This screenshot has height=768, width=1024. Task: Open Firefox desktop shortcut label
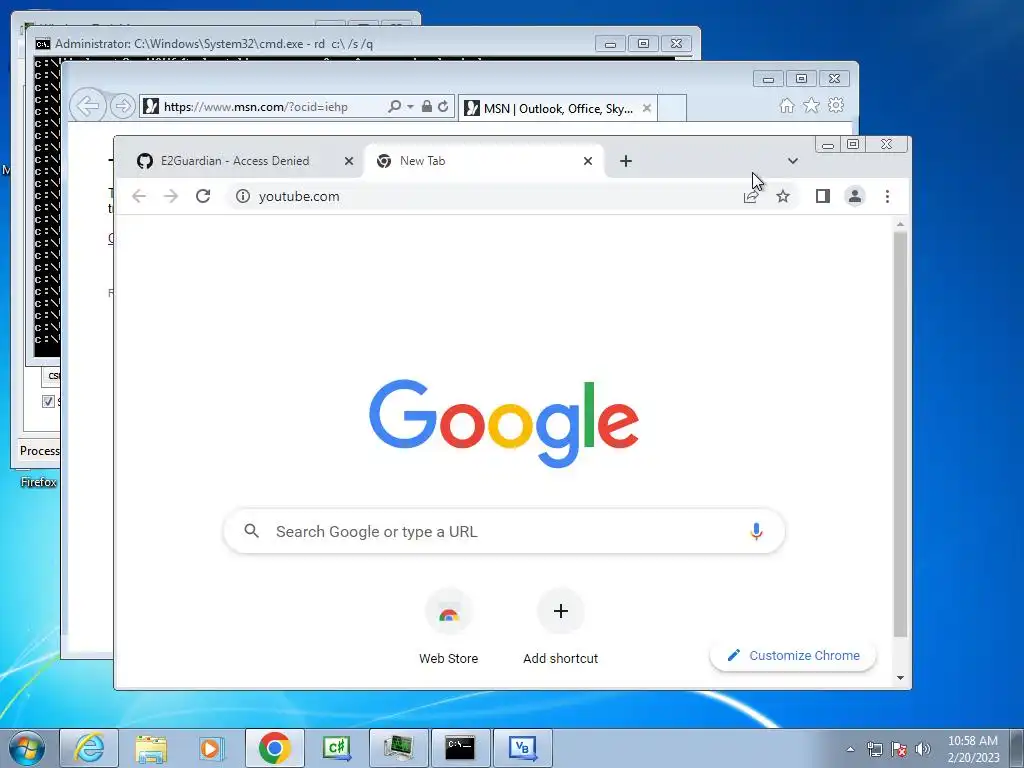[x=39, y=482]
